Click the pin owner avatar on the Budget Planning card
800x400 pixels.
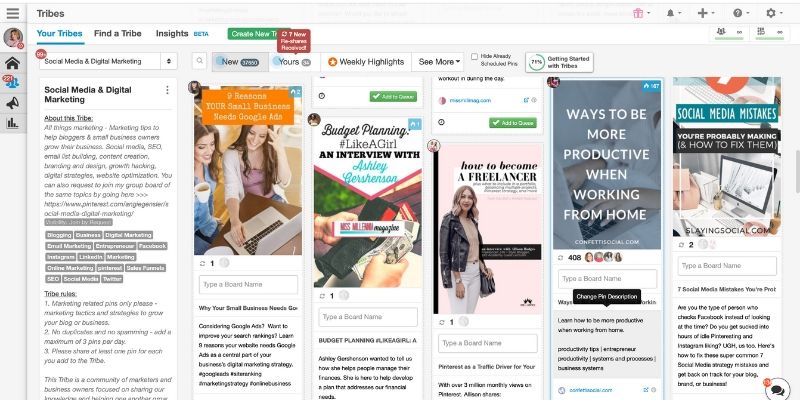point(314,120)
